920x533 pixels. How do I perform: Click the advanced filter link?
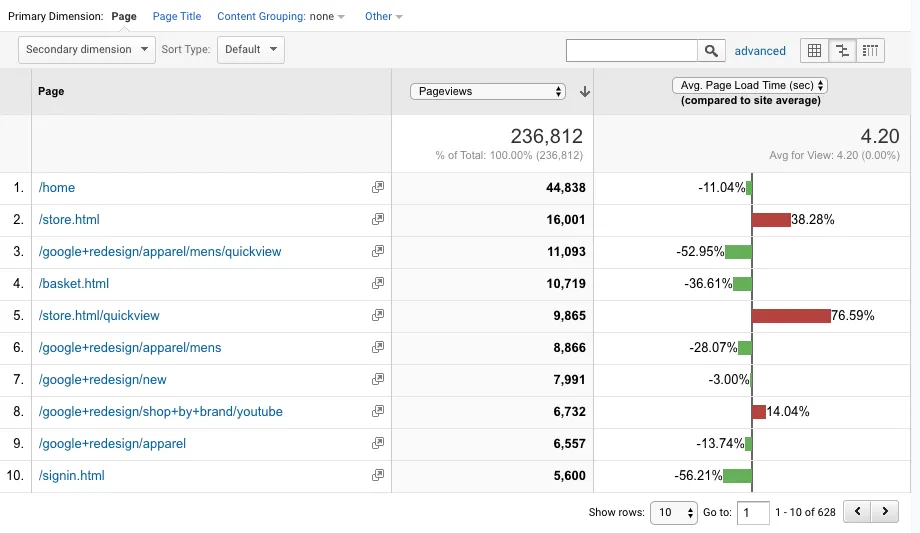coord(760,51)
